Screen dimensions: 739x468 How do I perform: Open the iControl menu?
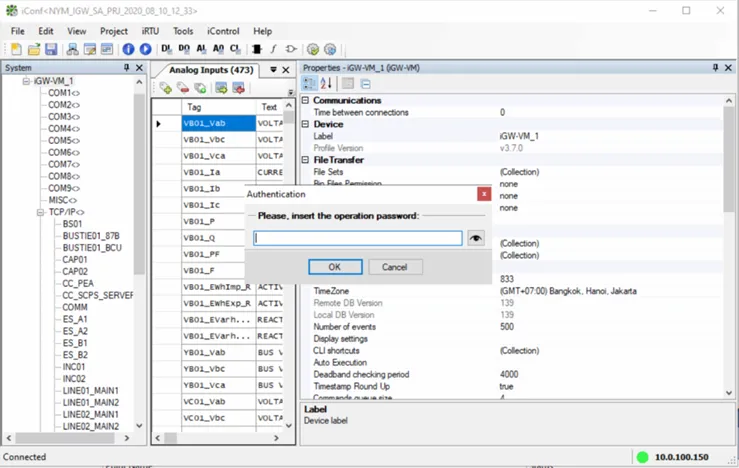point(223,31)
